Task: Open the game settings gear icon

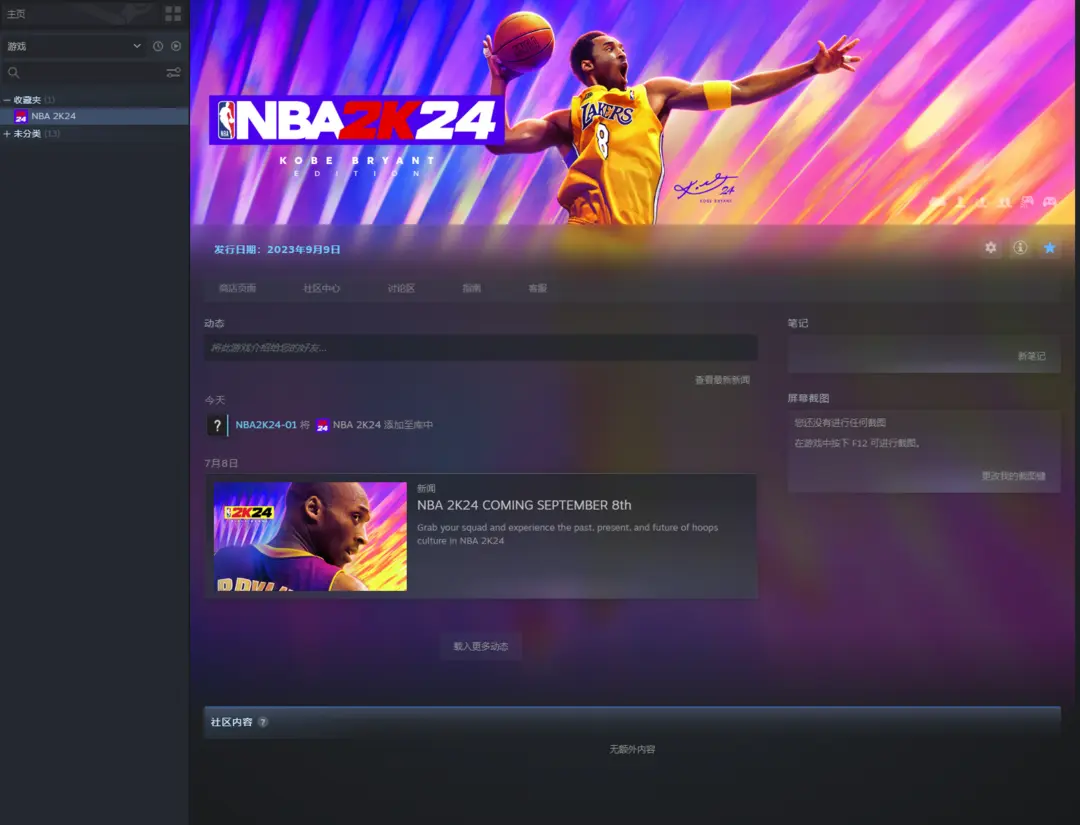Action: point(990,247)
